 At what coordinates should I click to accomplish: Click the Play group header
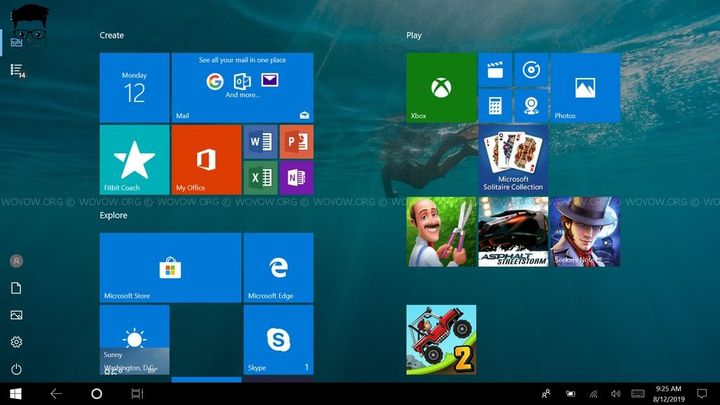414,35
